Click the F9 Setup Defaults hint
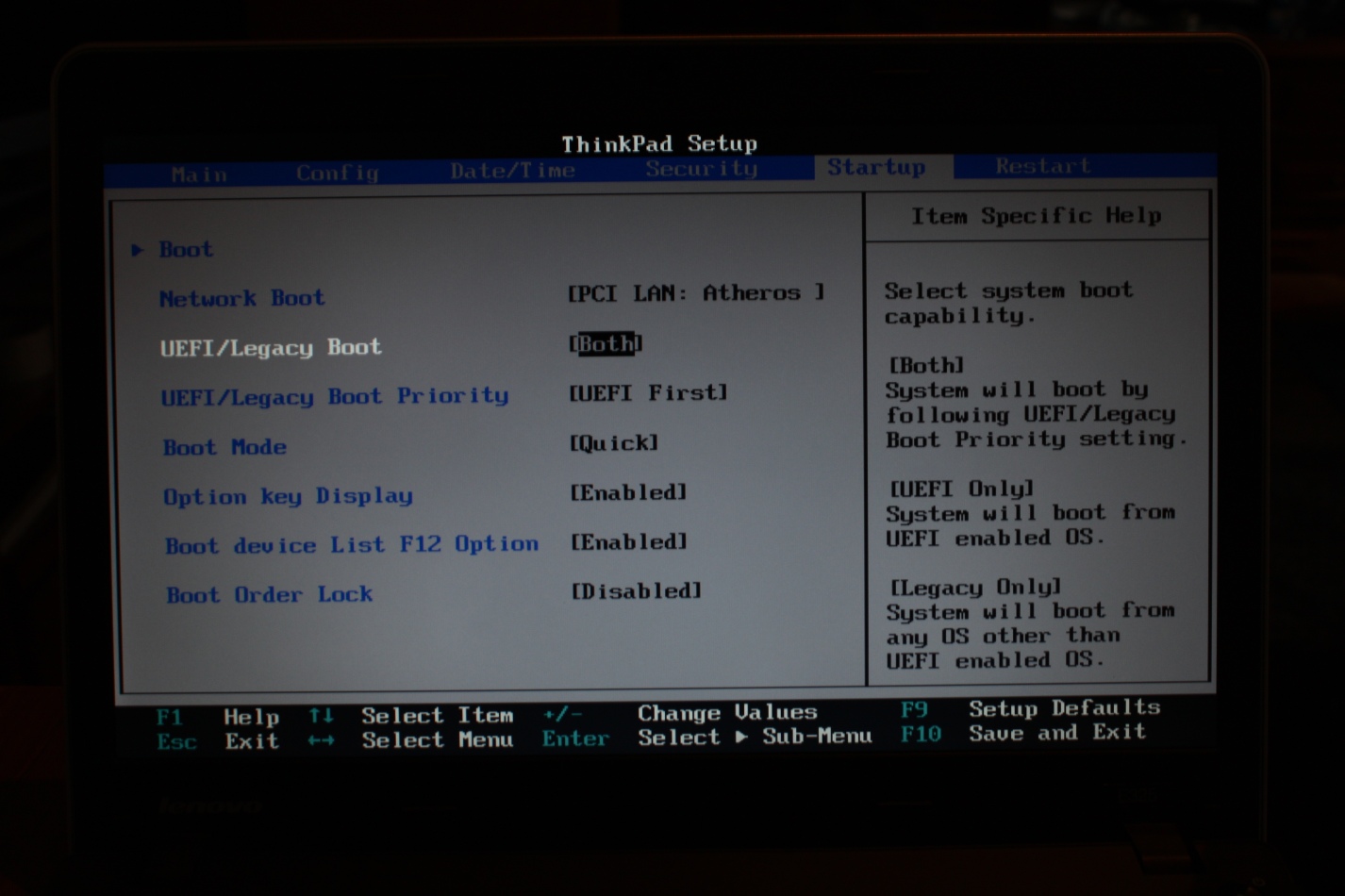This screenshot has width=1345, height=896. coord(1030,708)
